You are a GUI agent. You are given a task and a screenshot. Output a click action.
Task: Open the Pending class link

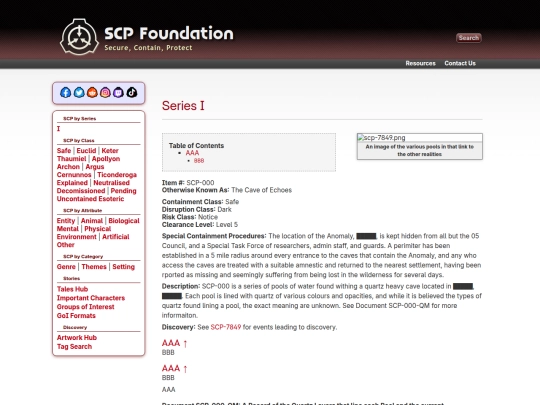point(123,191)
